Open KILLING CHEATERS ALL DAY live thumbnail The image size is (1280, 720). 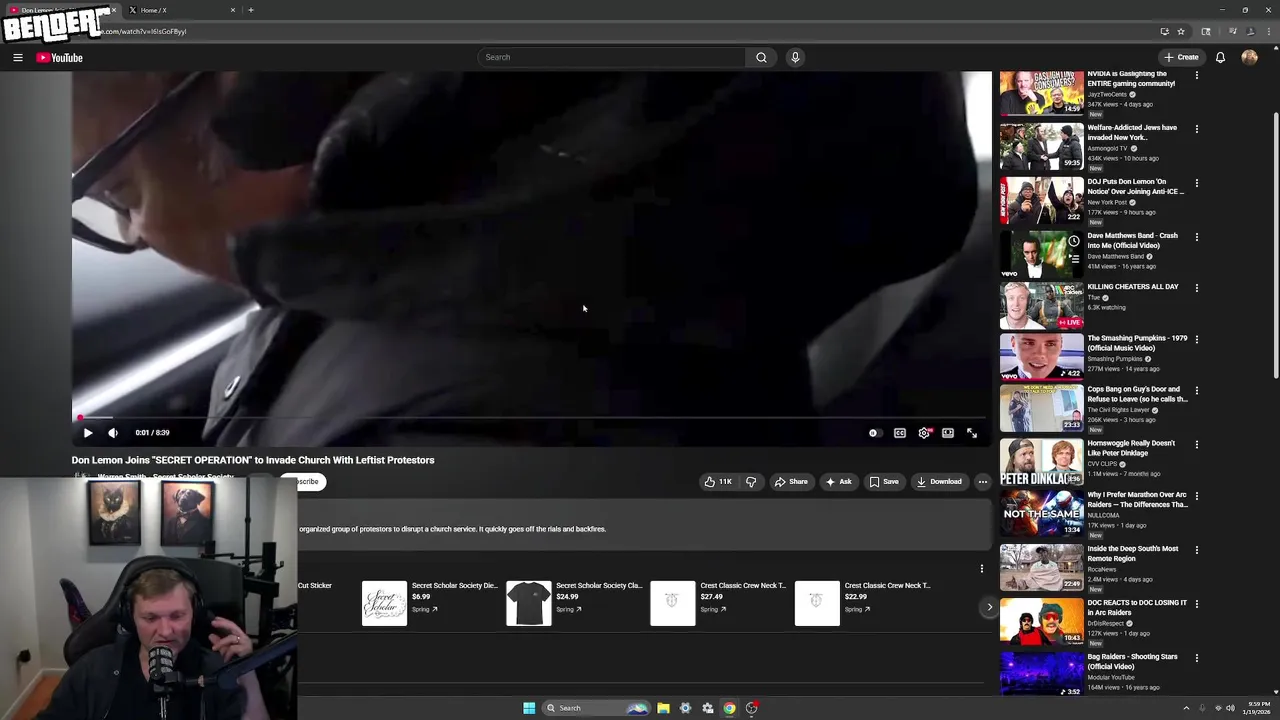1041,306
